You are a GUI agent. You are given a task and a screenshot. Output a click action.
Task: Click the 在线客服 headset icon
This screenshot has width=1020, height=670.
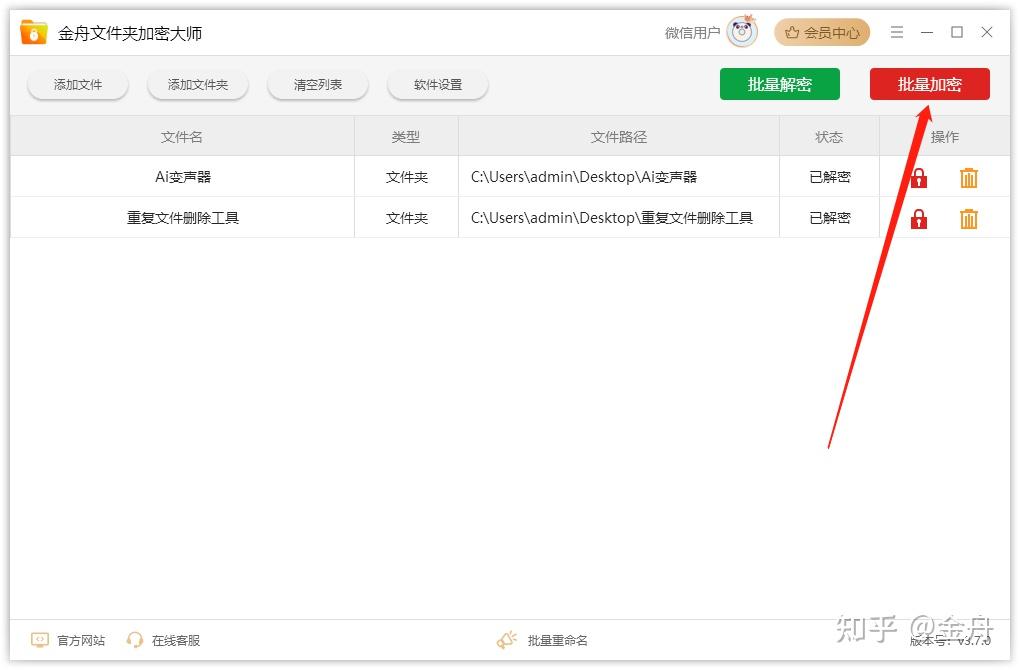click(x=135, y=640)
